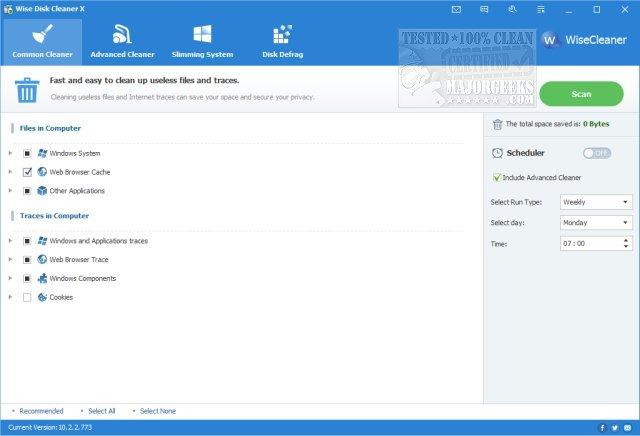
Task: Open the chat message icon in title bar
Action: tap(484, 9)
